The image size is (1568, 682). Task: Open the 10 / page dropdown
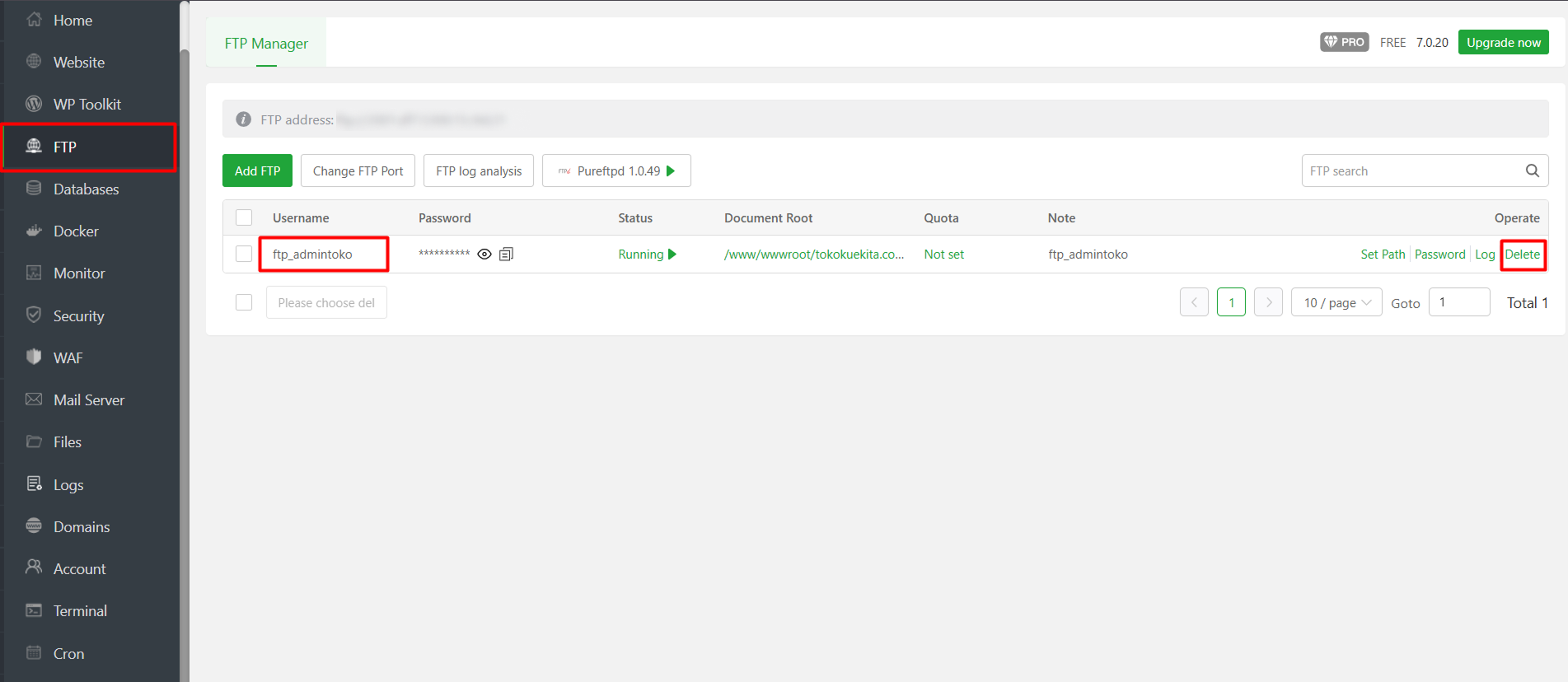[1336, 302]
